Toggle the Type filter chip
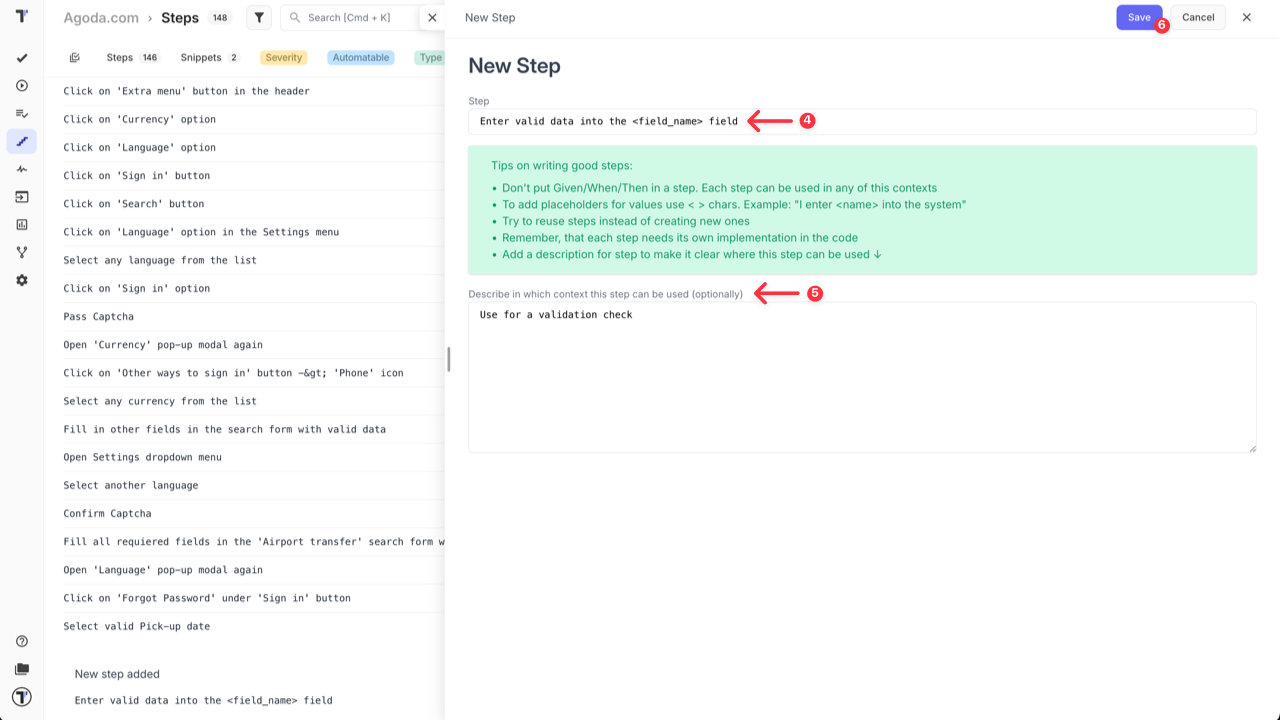Image resolution: width=1280 pixels, height=720 pixels. coord(429,57)
